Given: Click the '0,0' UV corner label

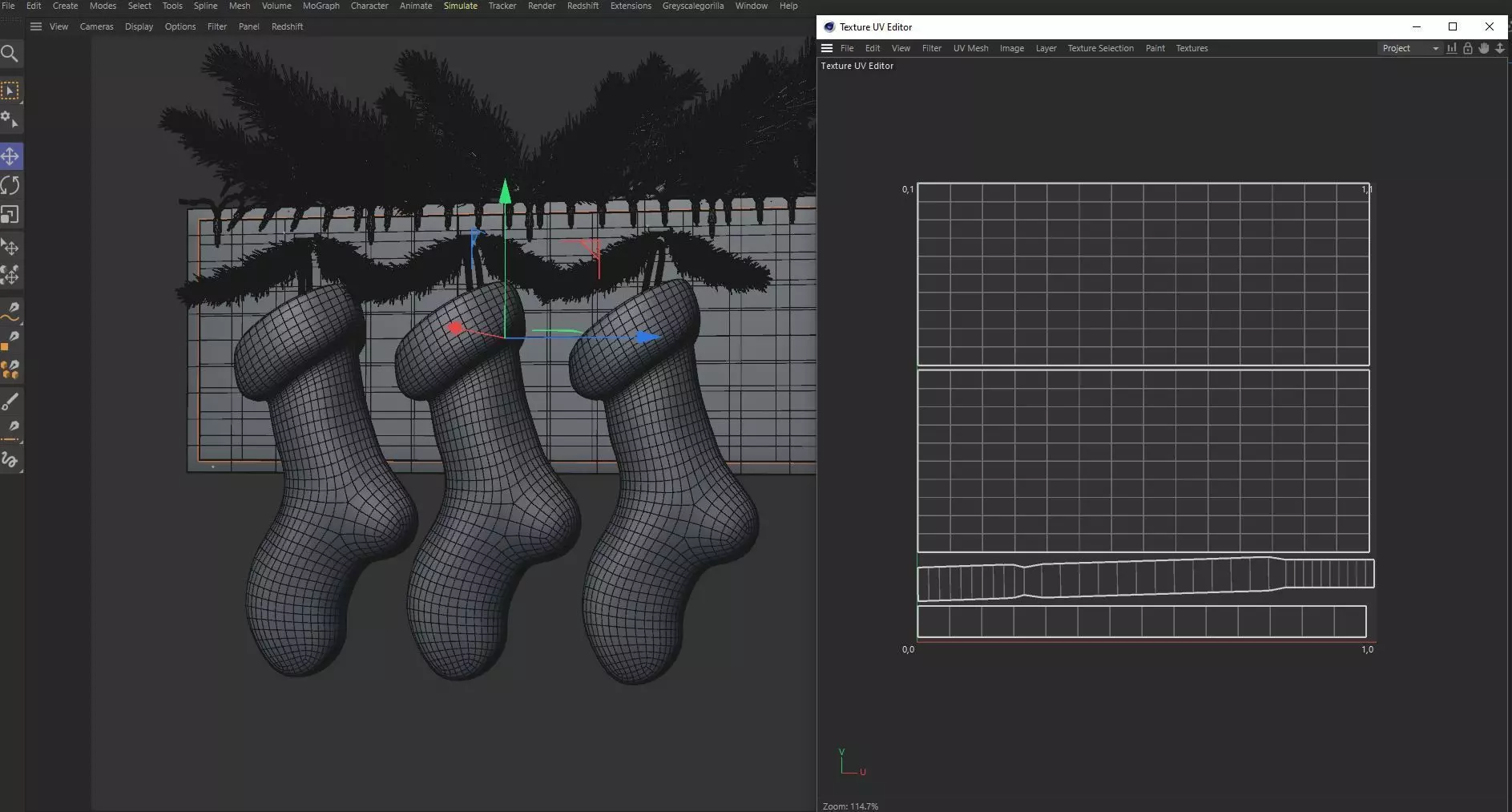Looking at the screenshot, I should coord(908,649).
